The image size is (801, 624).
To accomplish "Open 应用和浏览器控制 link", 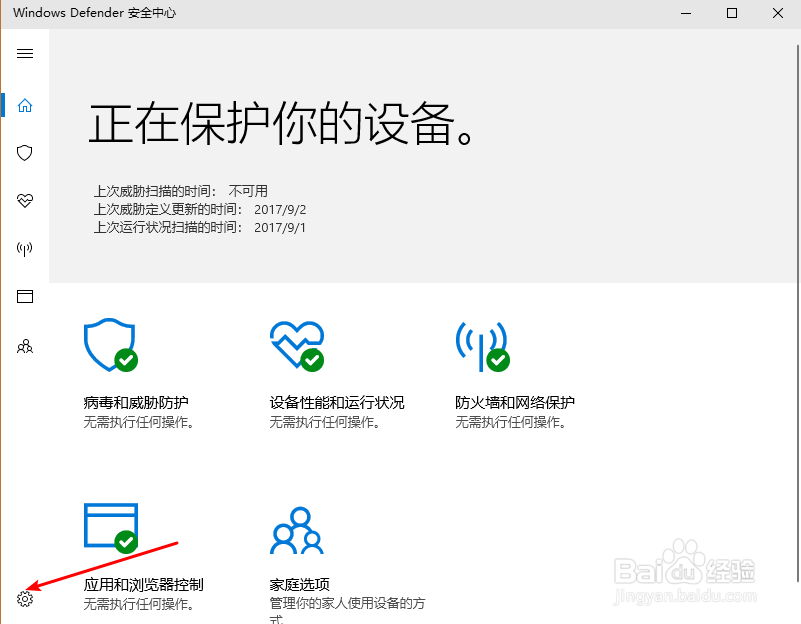I will click(x=144, y=584).
